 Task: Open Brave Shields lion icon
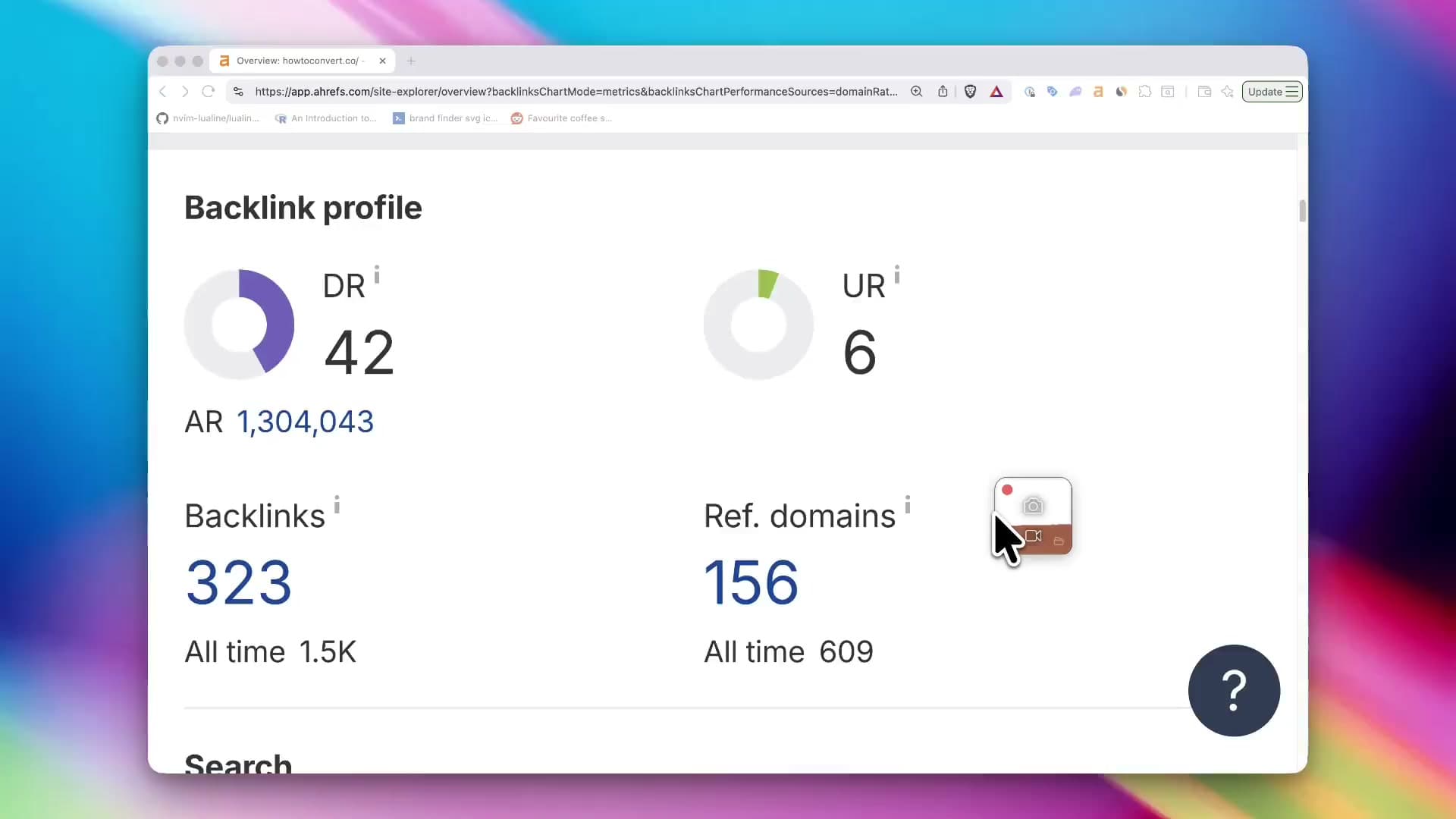[x=970, y=92]
